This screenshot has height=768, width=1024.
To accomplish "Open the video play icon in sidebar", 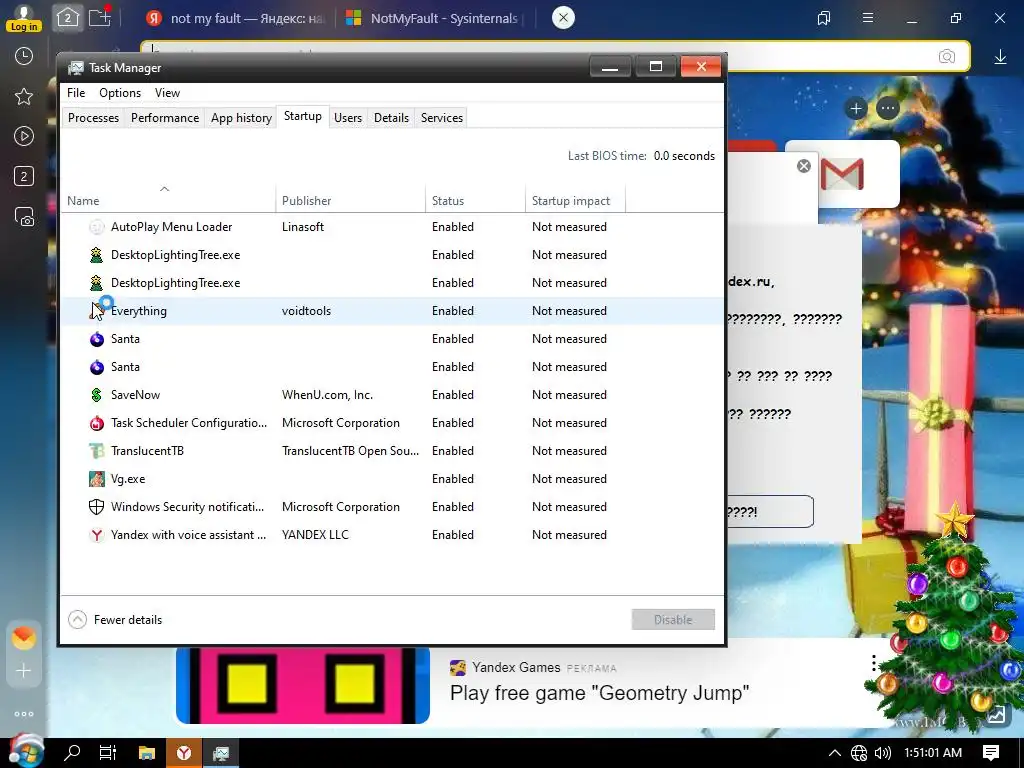I will (x=24, y=136).
